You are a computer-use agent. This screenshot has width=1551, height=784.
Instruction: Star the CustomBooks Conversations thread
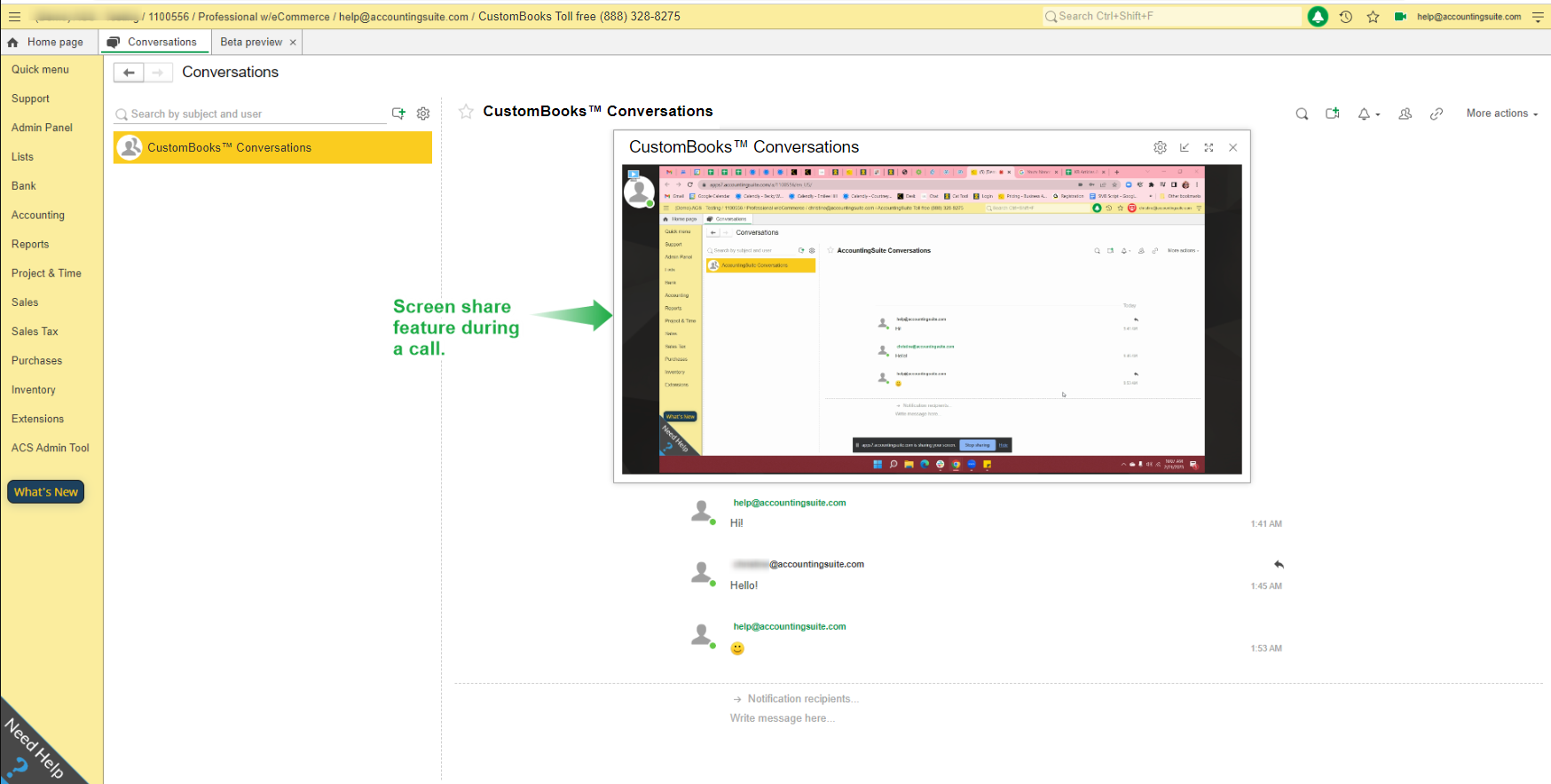466,111
